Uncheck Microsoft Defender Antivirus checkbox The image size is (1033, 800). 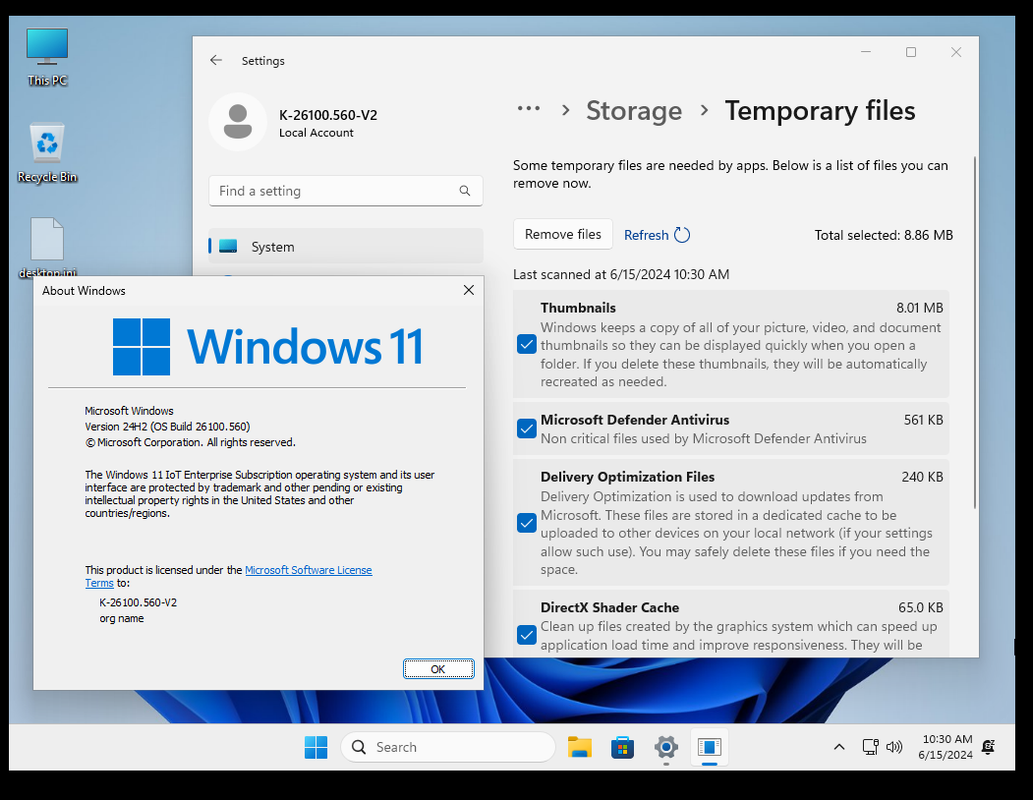pyautogui.click(x=526, y=428)
